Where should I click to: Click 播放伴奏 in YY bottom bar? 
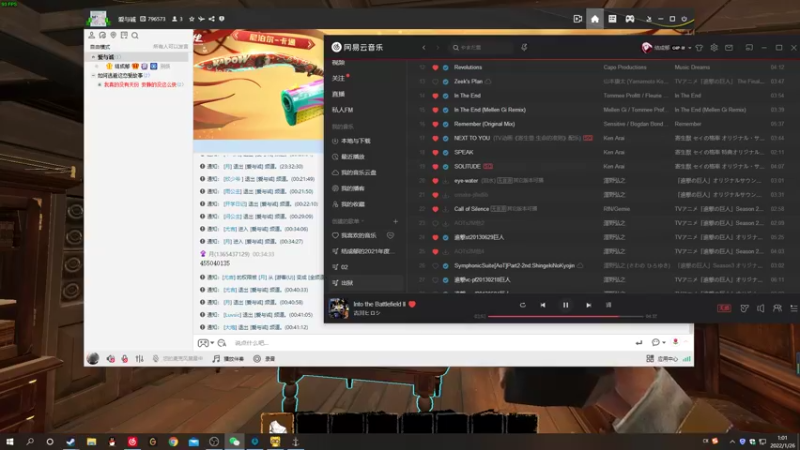click(x=228, y=359)
